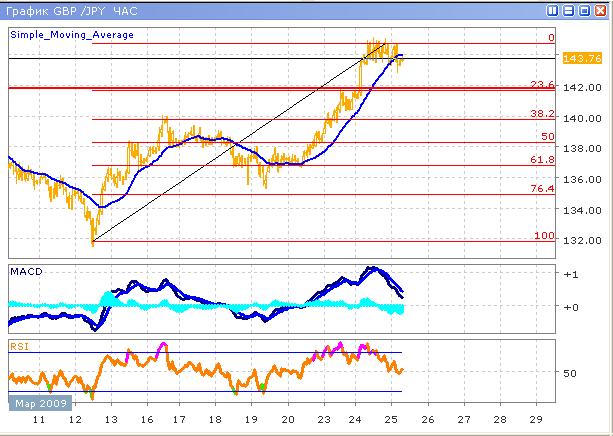Select the Simple_Moving_Average indicator label
The image size is (613, 436).
click(x=72, y=35)
